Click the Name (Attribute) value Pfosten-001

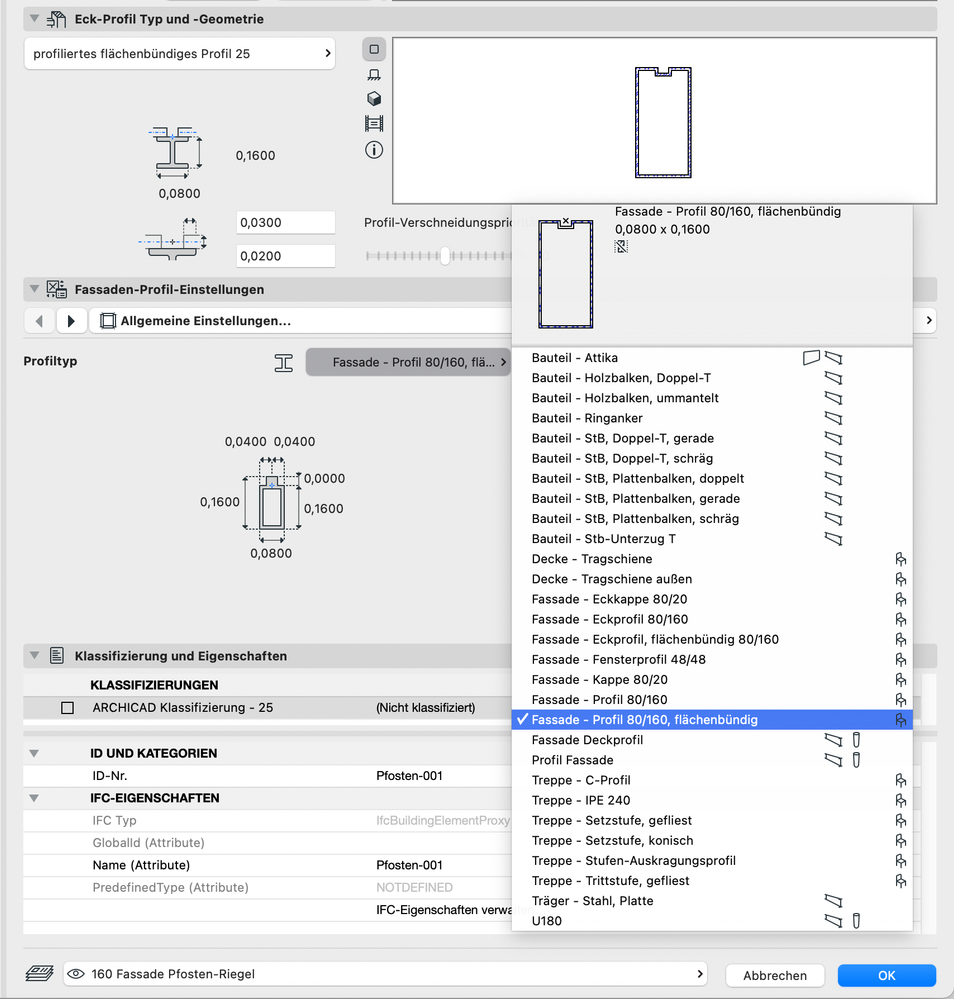409,865
